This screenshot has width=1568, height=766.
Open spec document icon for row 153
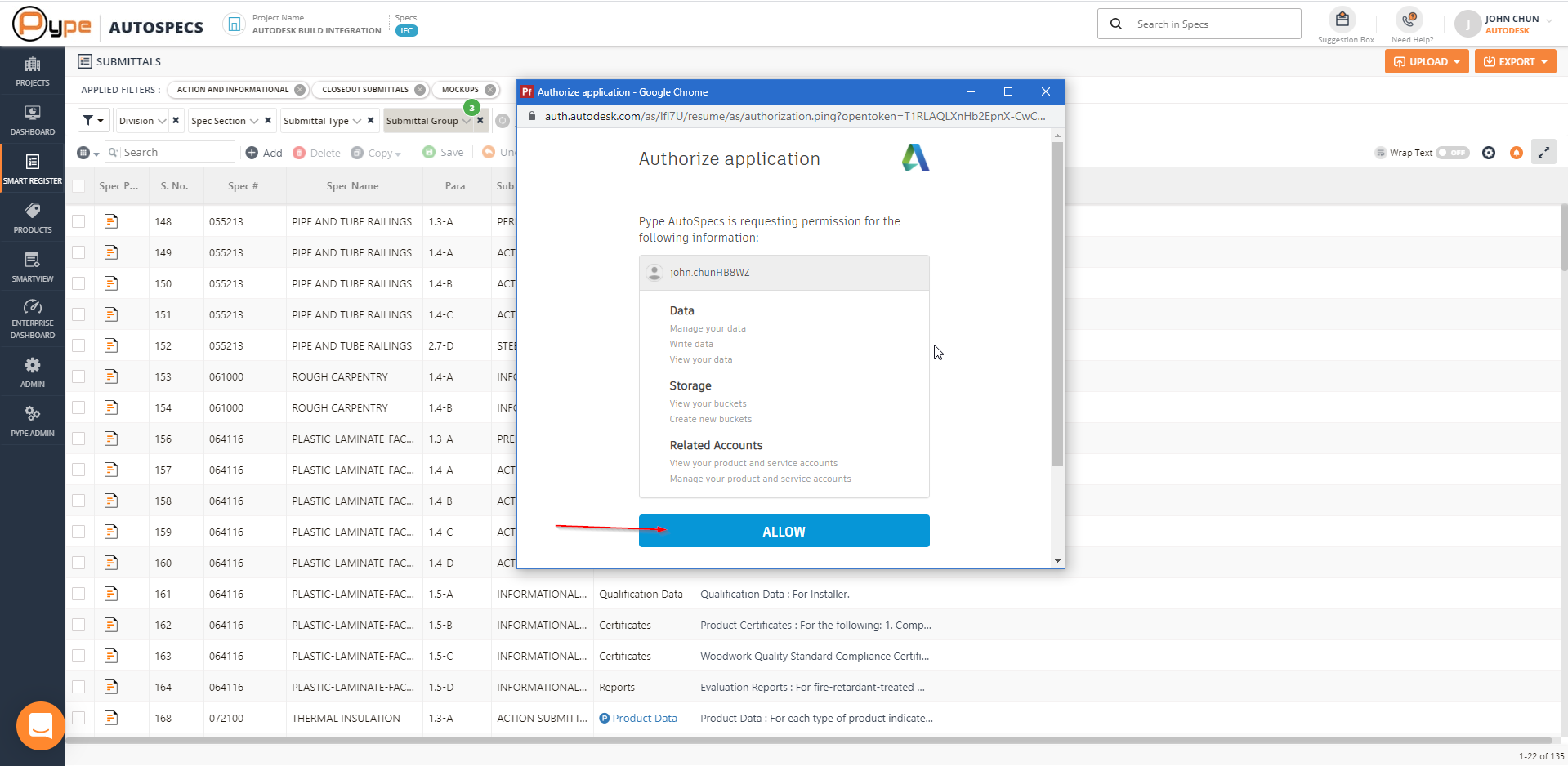pyautogui.click(x=111, y=376)
